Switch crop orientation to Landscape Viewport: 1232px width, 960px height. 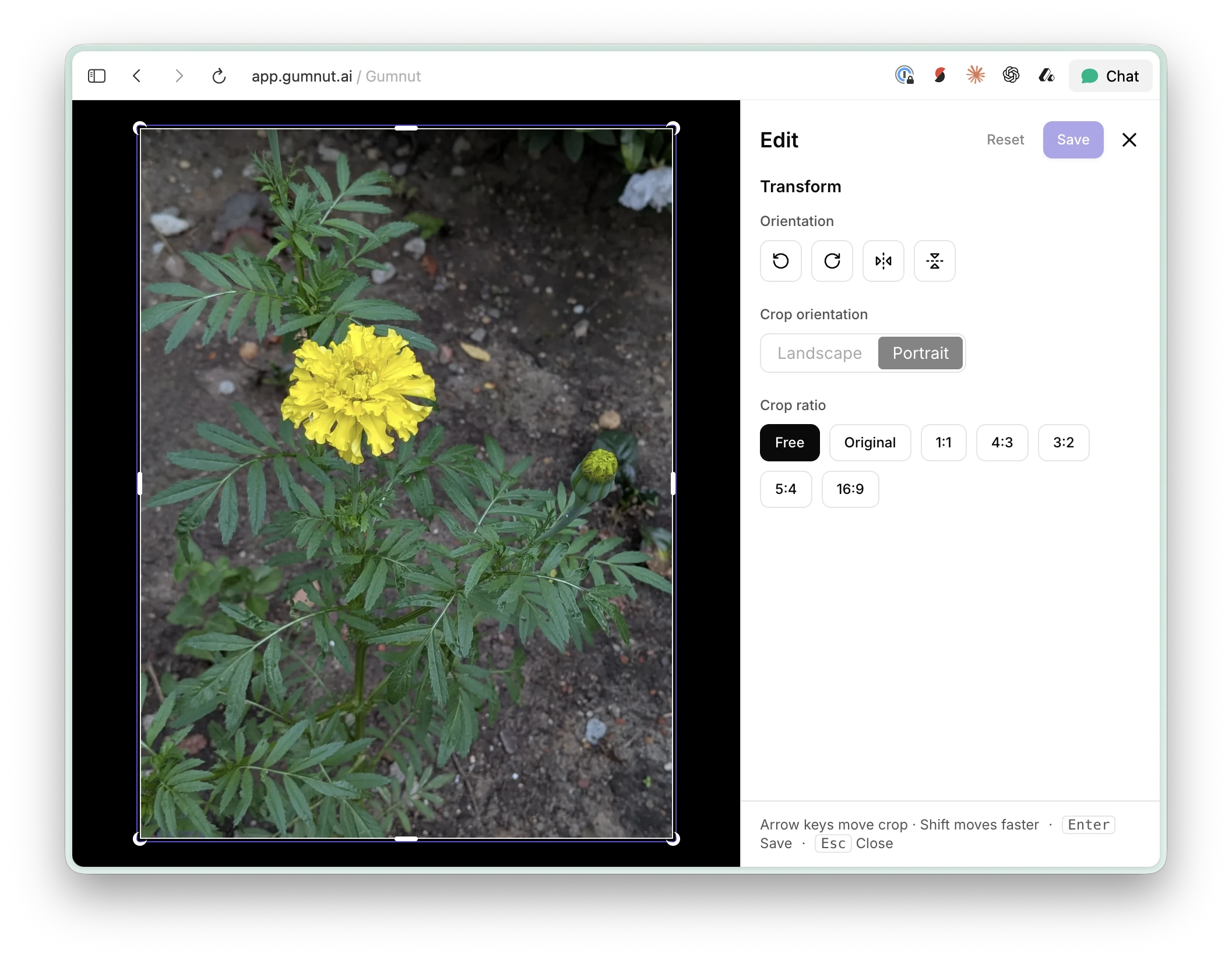[x=819, y=353]
